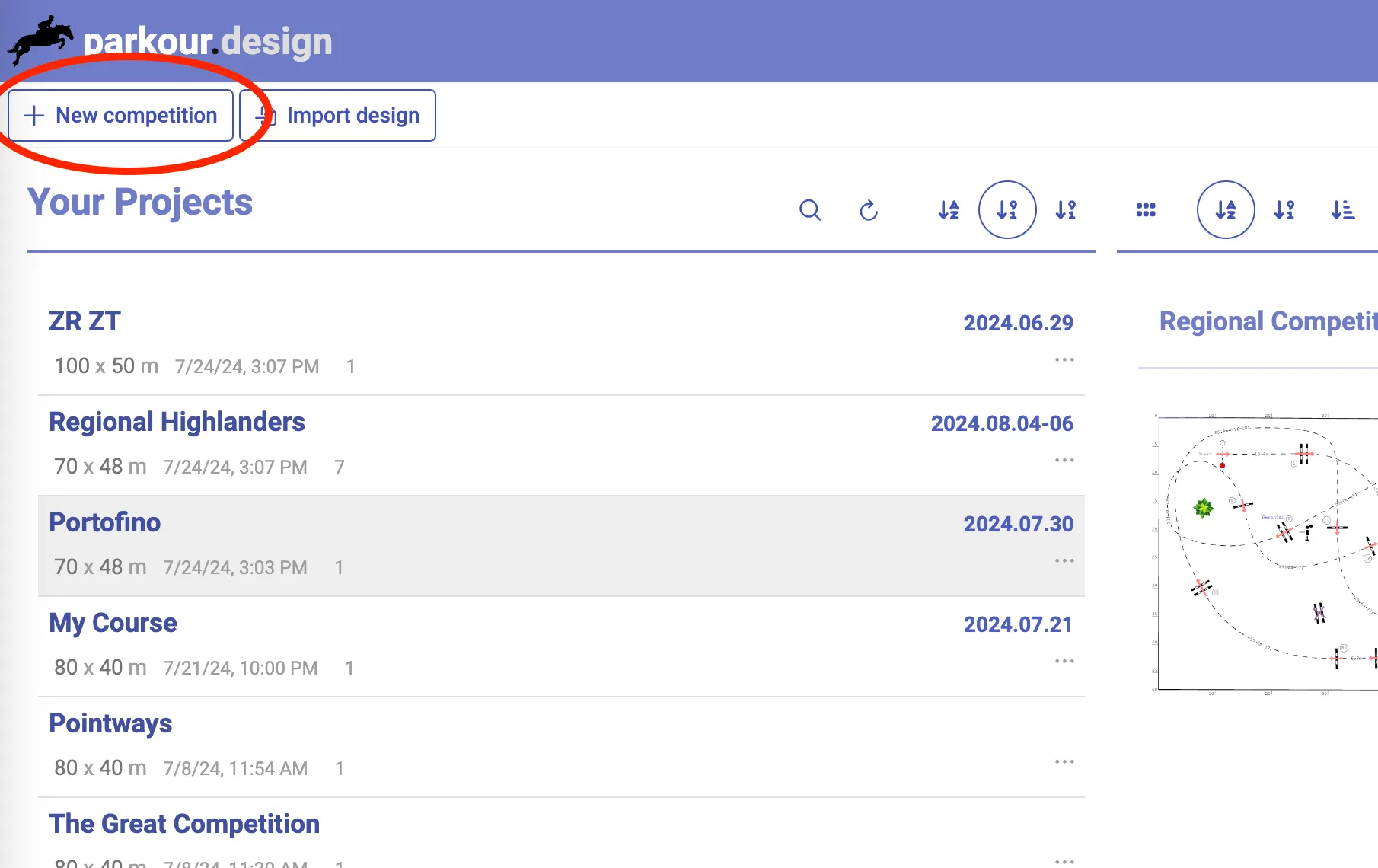The image size is (1378, 868).
Task: Open options menu for Pointways
Action: point(1064,761)
